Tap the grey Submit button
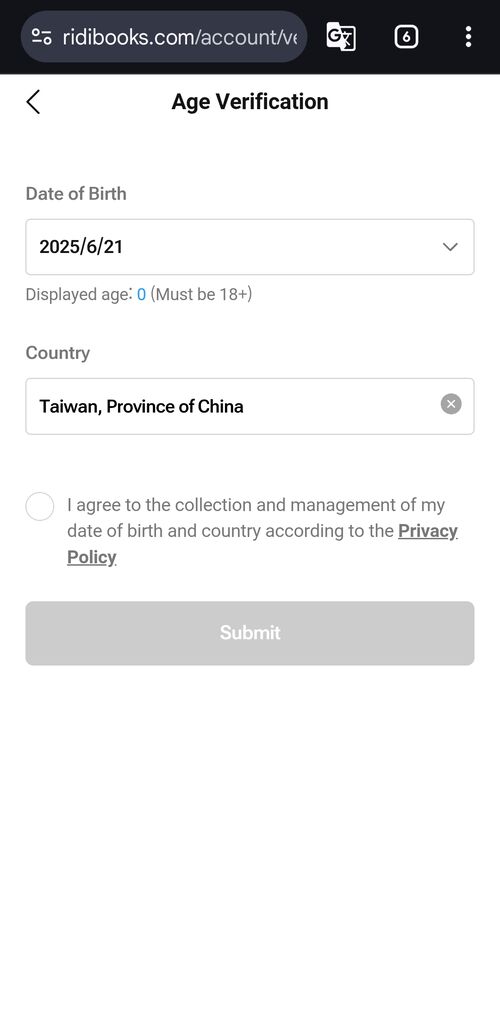The width and height of the screenshot is (500, 1024). tap(250, 633)
